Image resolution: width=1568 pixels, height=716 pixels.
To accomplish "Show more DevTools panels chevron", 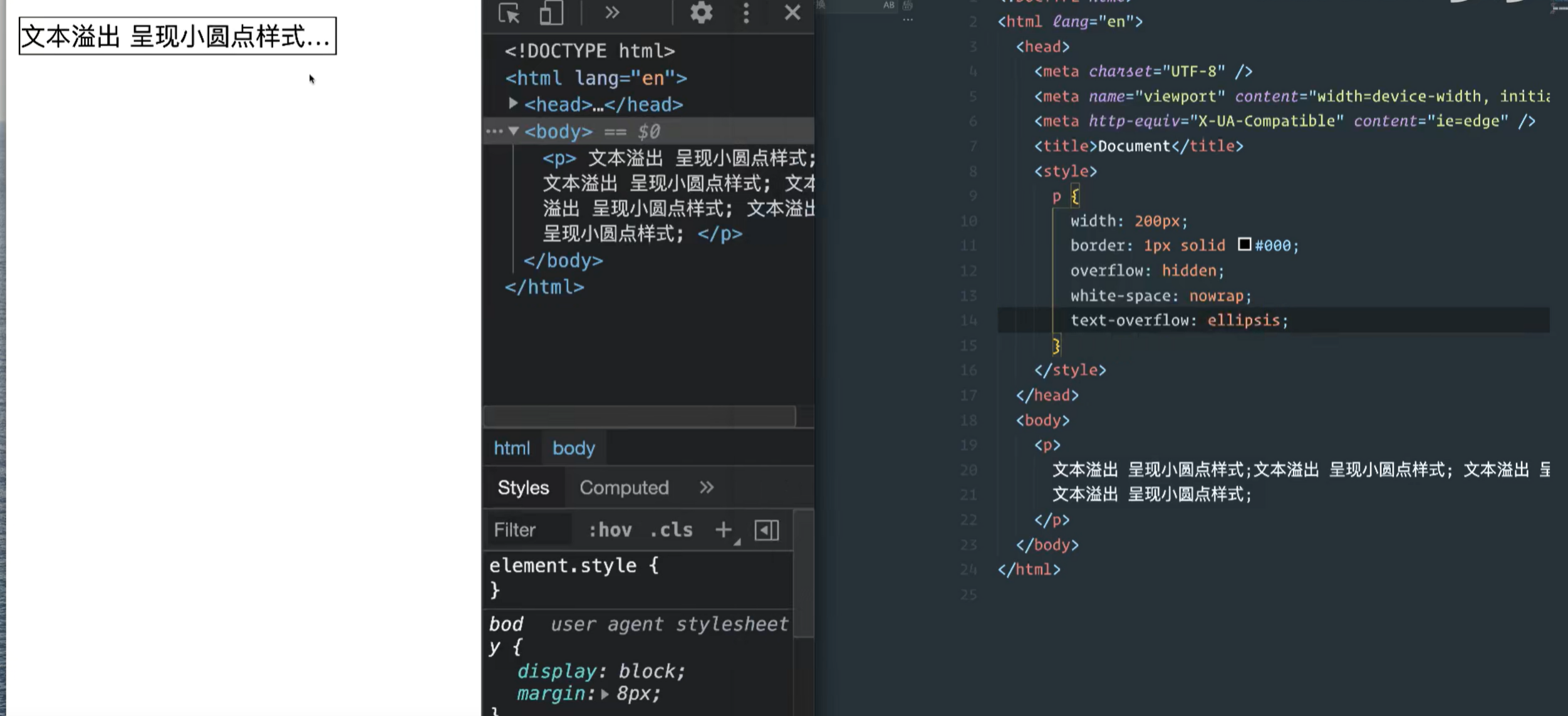I will point(612,13).
